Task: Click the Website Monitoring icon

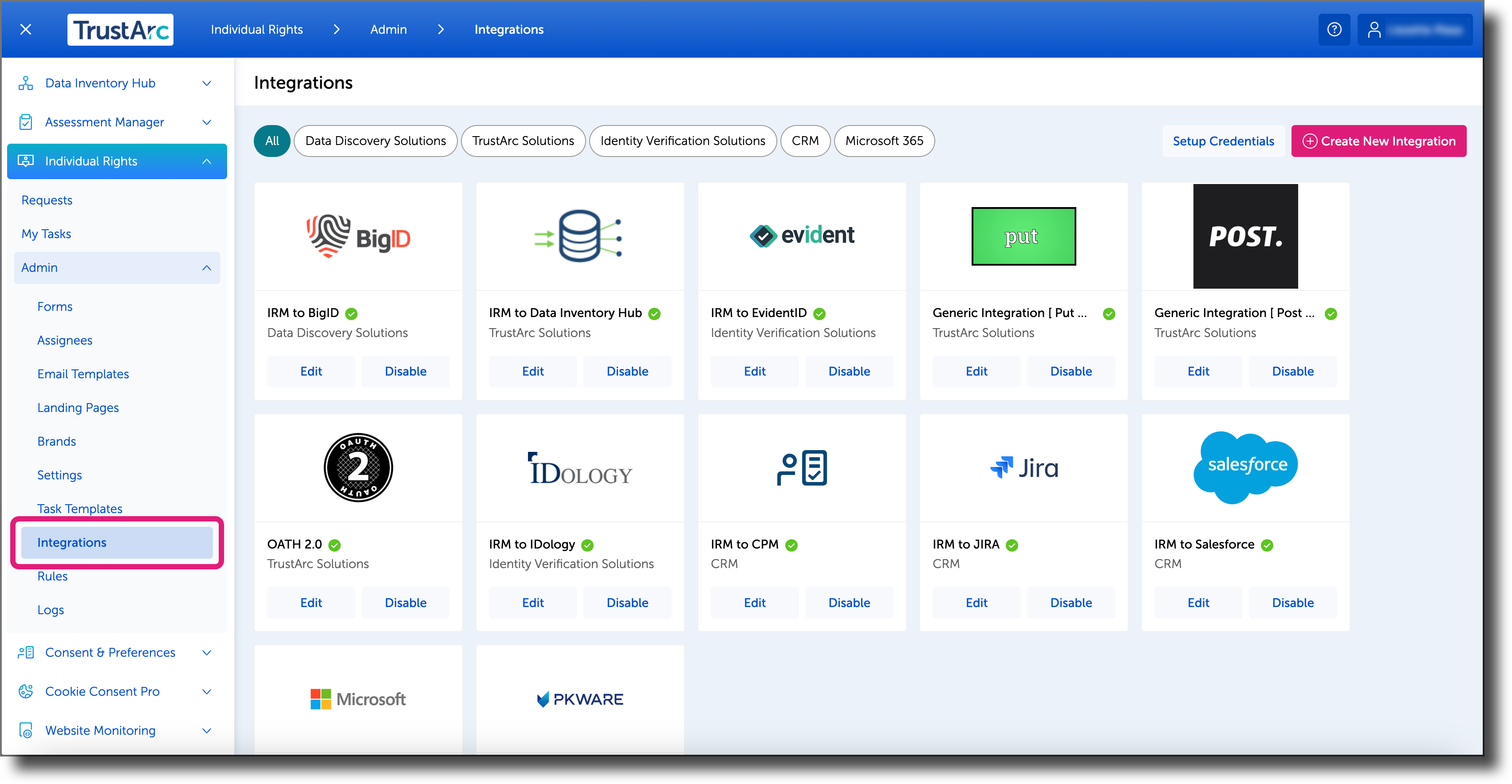Action: click(26, 730)
